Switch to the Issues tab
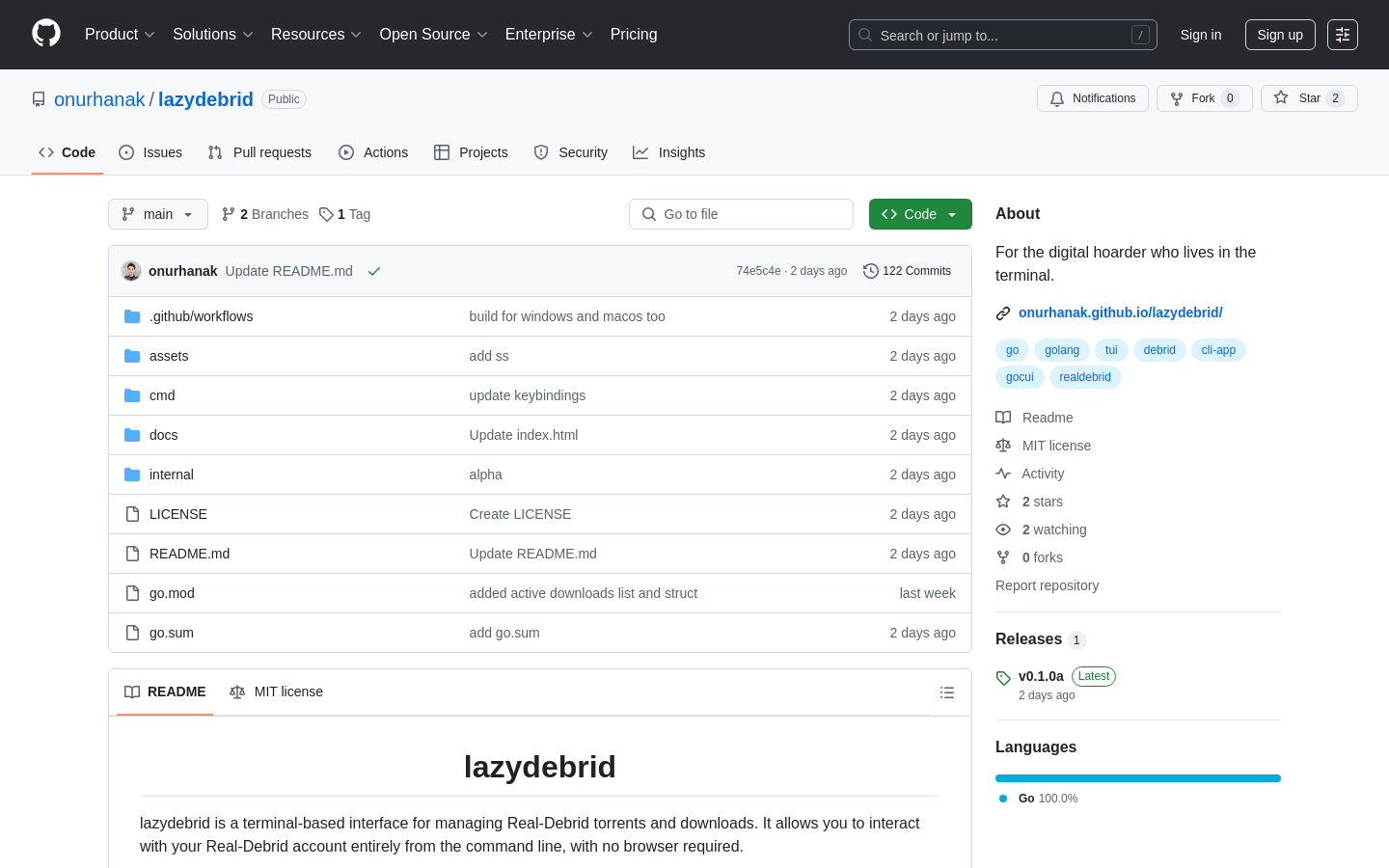 pyautogui.click(x=150, y=152)
